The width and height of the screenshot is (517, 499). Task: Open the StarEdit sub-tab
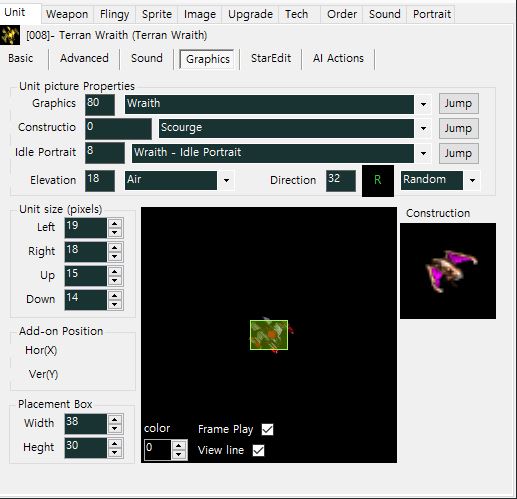271,58
